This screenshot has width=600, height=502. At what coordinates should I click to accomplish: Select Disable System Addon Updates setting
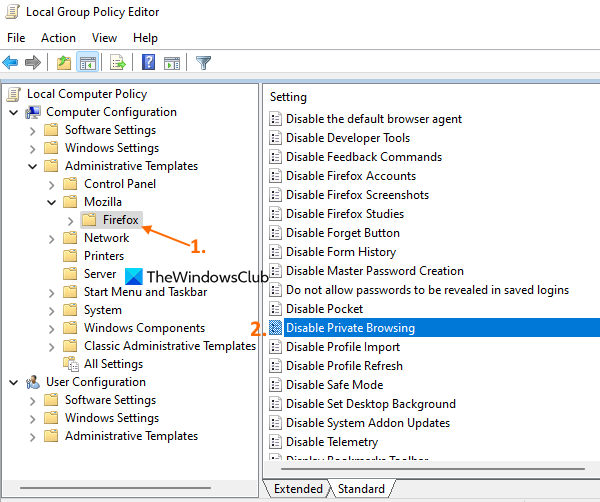[368, 423]
